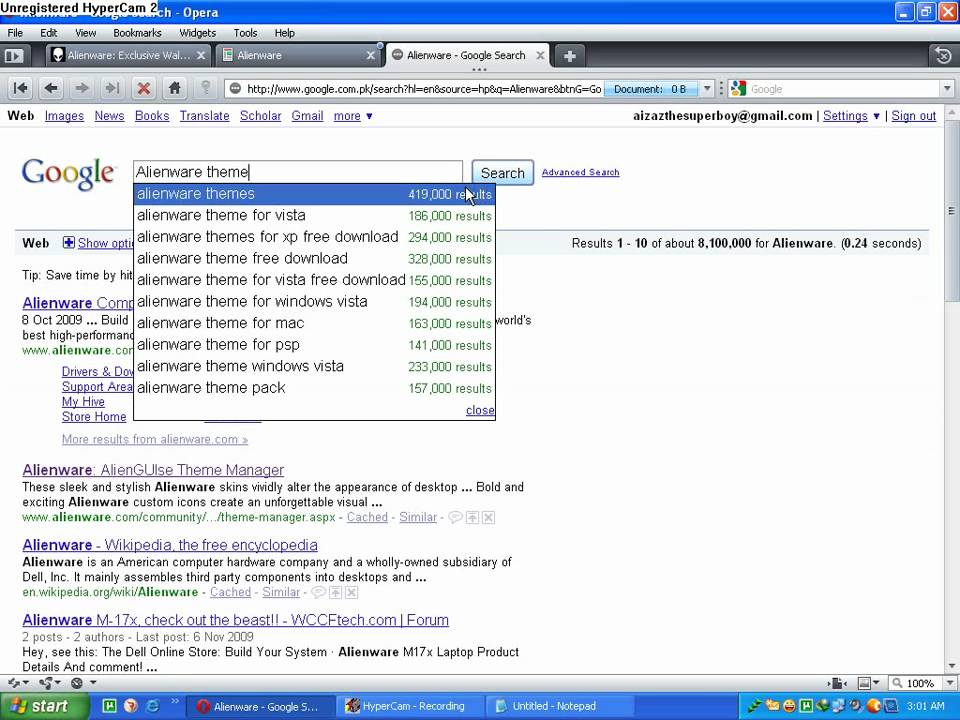Open Cached link for Wikipedia result

(230, 592)
